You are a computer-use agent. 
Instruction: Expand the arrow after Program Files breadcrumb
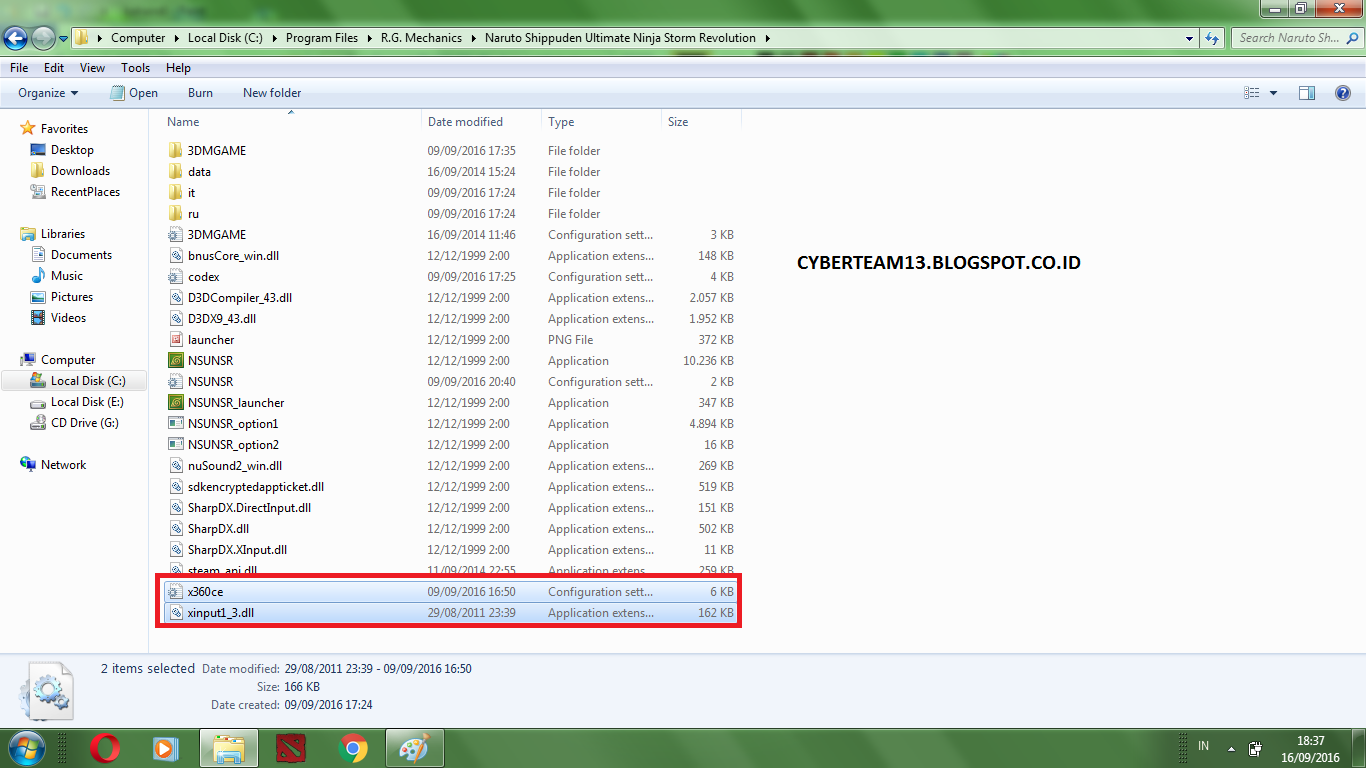[368, 38]
